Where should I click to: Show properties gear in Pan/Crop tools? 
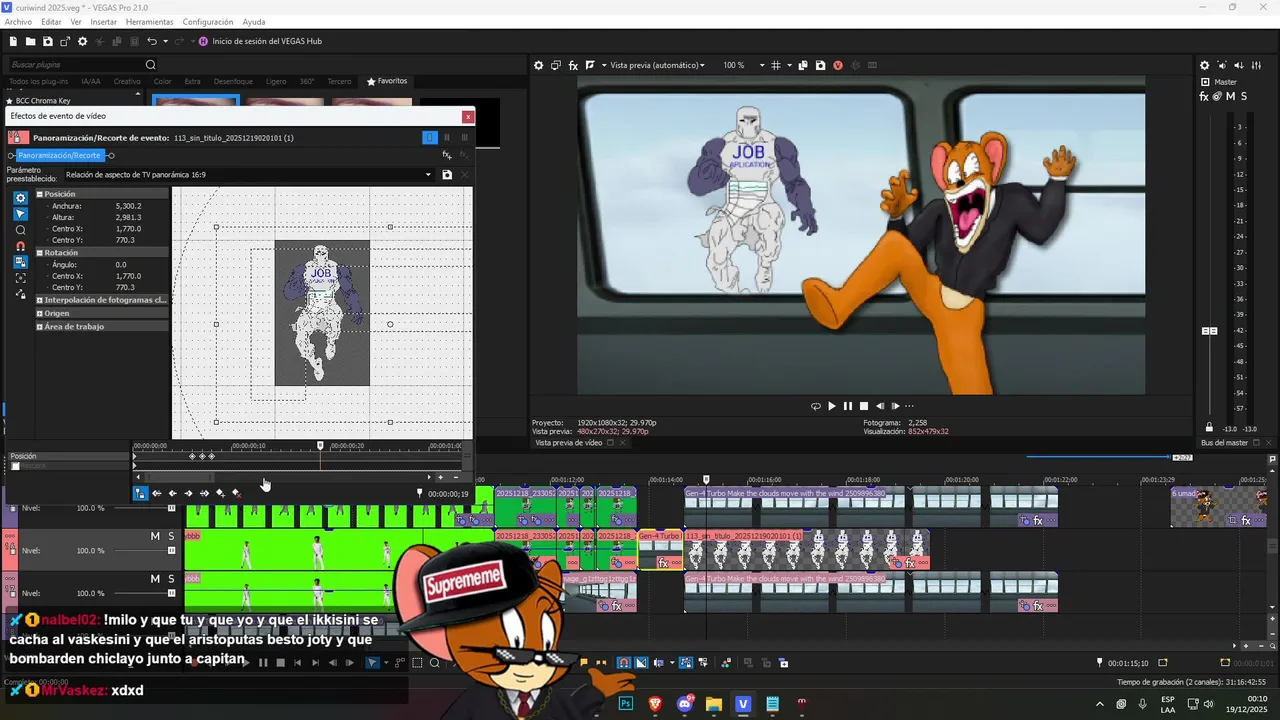20,198
